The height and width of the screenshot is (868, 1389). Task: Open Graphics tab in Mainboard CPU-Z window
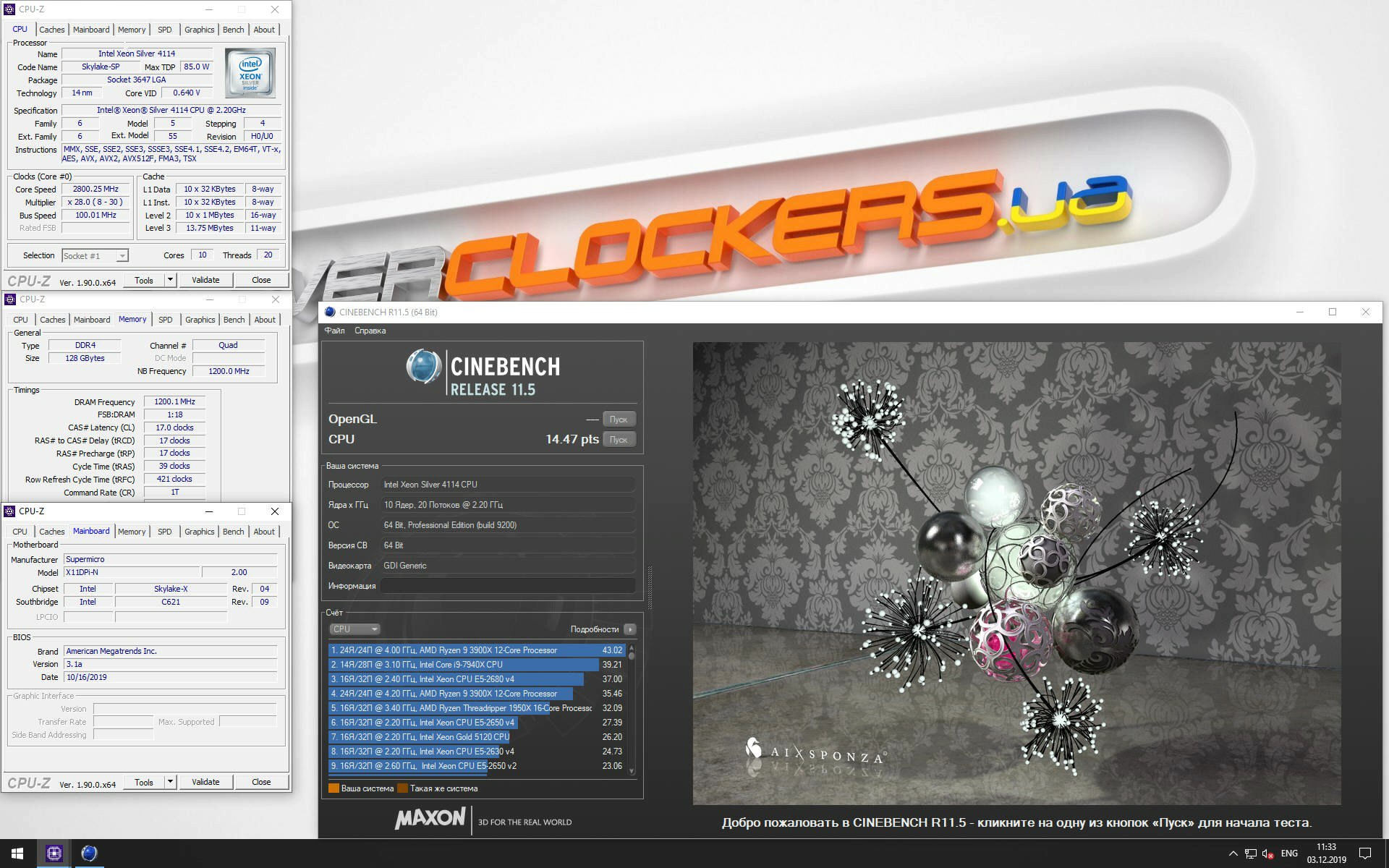[x=200, y=532]
